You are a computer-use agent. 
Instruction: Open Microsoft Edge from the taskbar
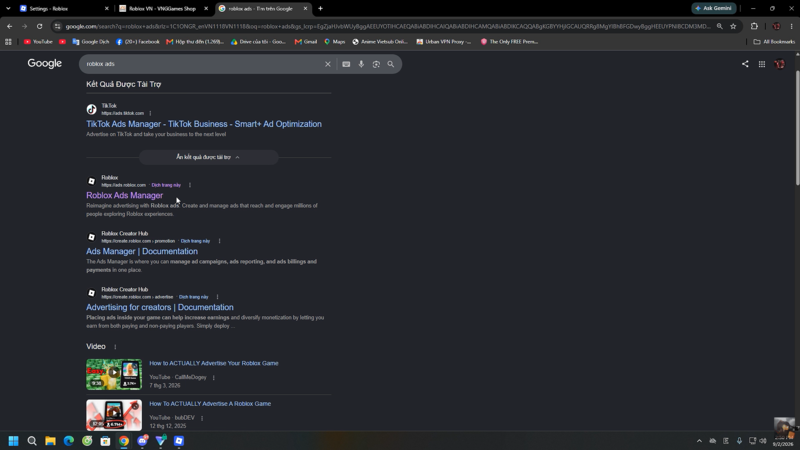[x=68, y=441]
